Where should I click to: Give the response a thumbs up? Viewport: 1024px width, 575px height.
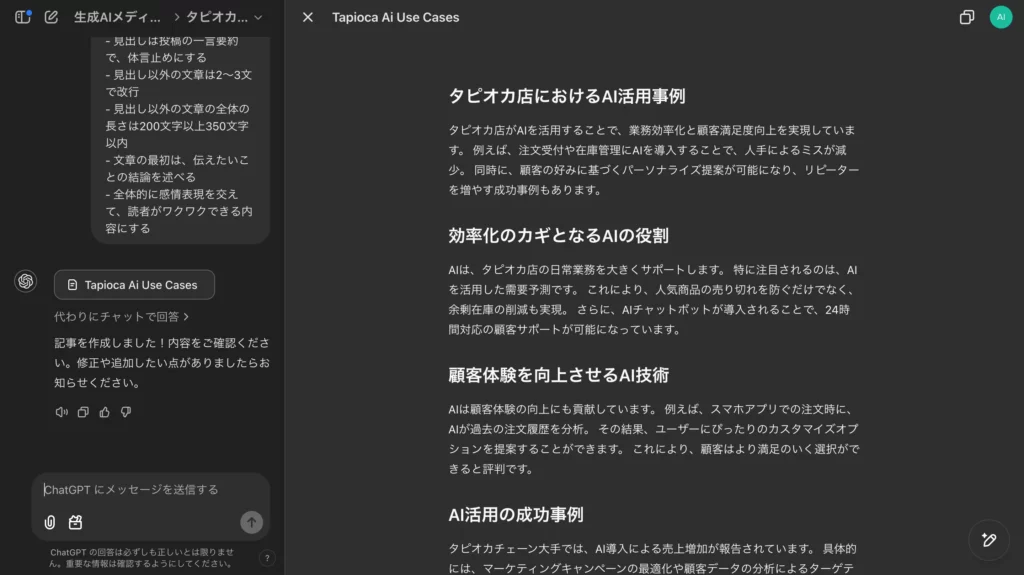(x=105, y=412)
